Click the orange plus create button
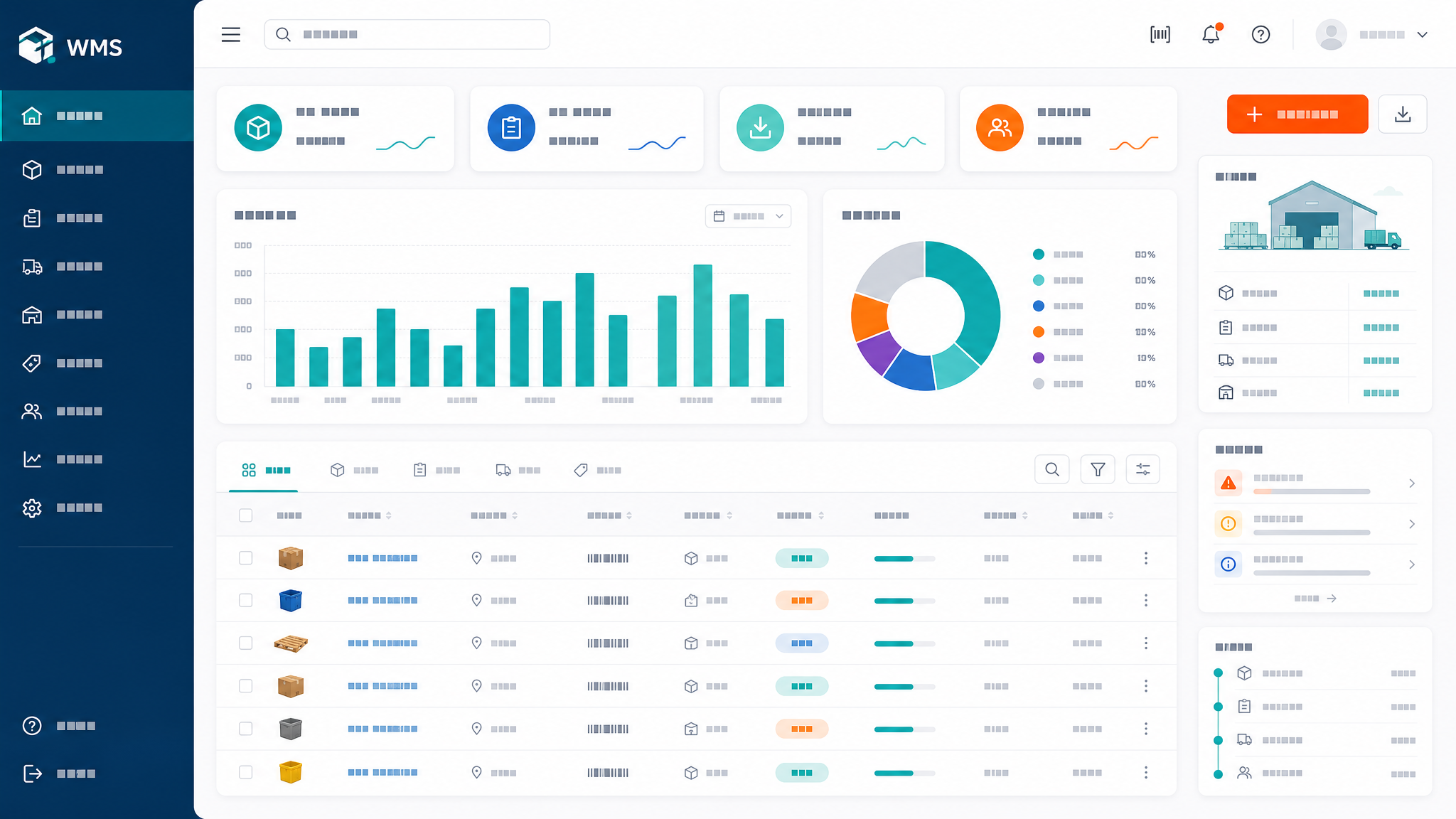Viewport: 1456px width, 819px height. coord(1297,114)
